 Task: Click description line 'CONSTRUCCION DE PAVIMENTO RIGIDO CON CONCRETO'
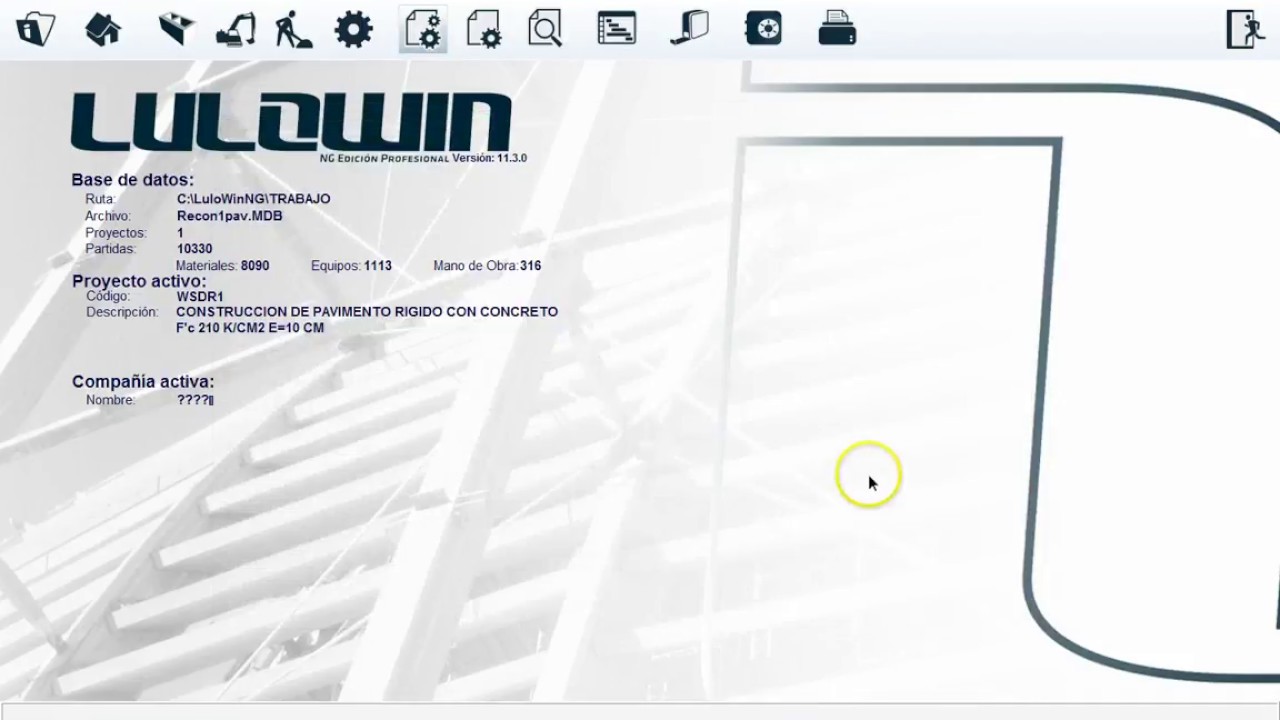tap(367, 312)
